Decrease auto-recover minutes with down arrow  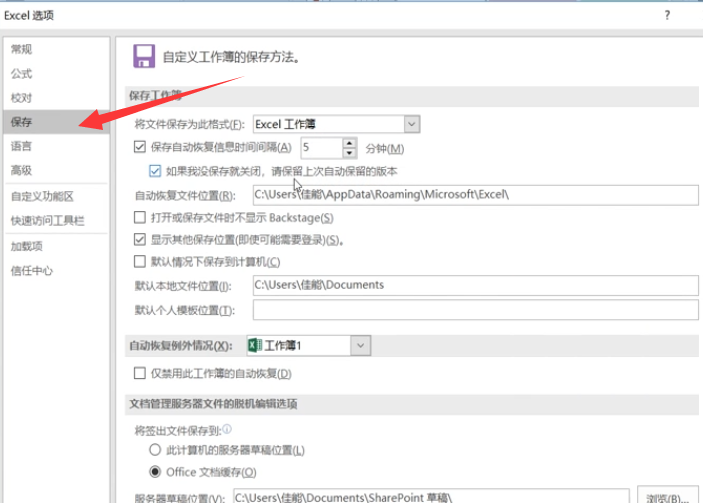[x=349, y=153]
